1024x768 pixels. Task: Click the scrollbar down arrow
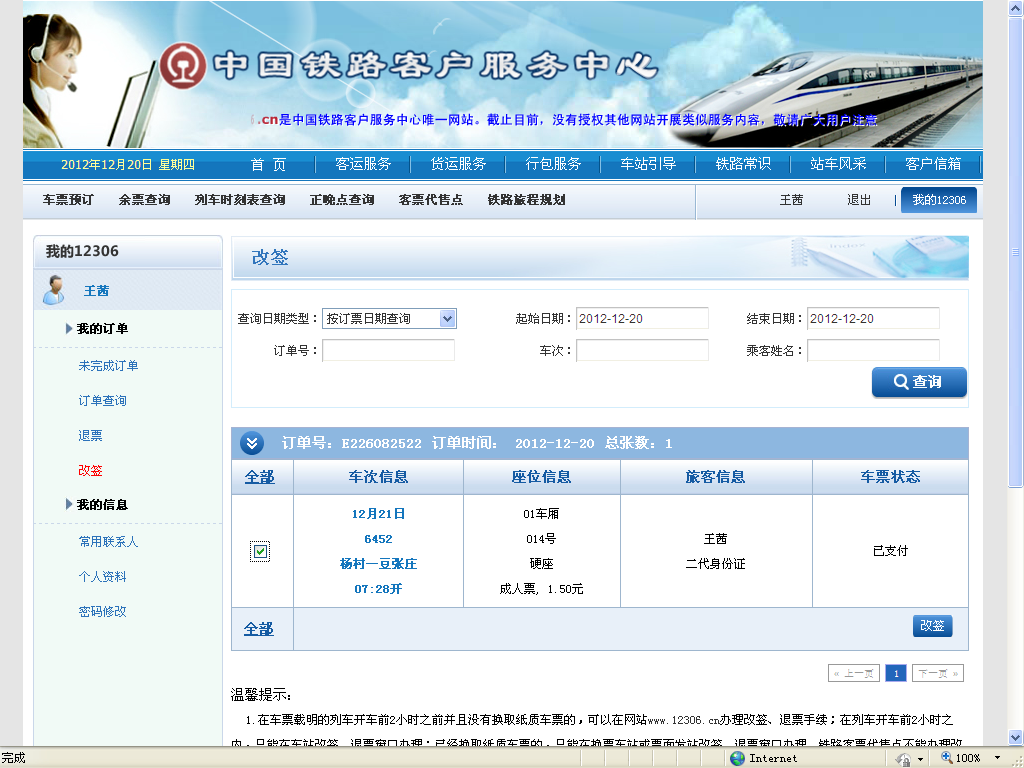tap(1015, 737)
